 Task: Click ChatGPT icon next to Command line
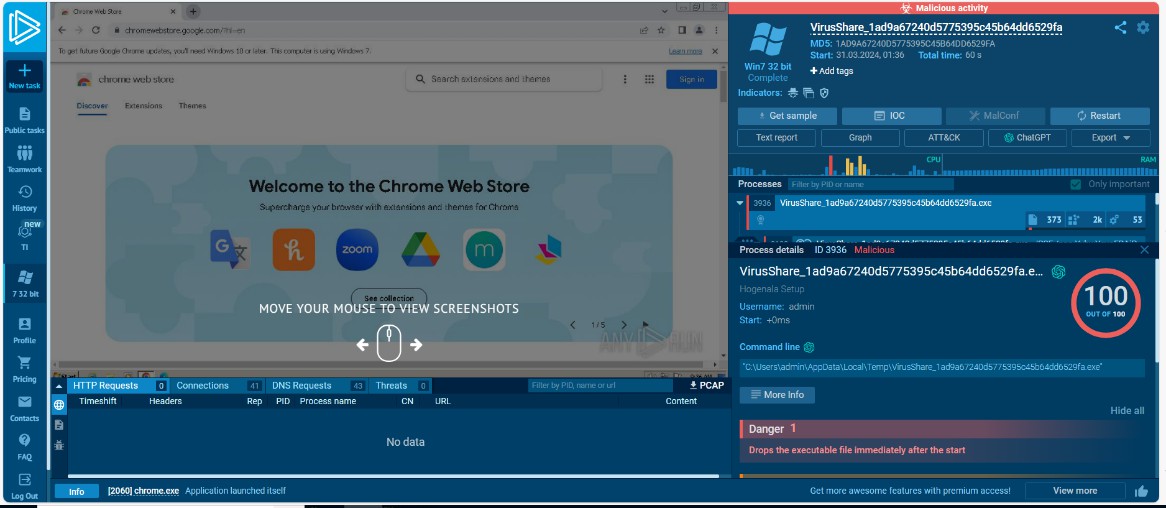tap(809, 347)
